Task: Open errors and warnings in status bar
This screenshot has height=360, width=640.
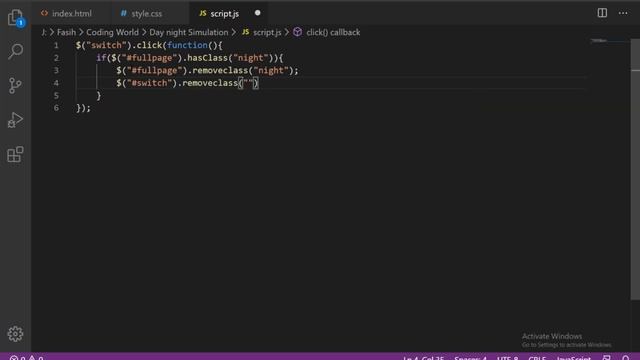Action: pos(27,358)
